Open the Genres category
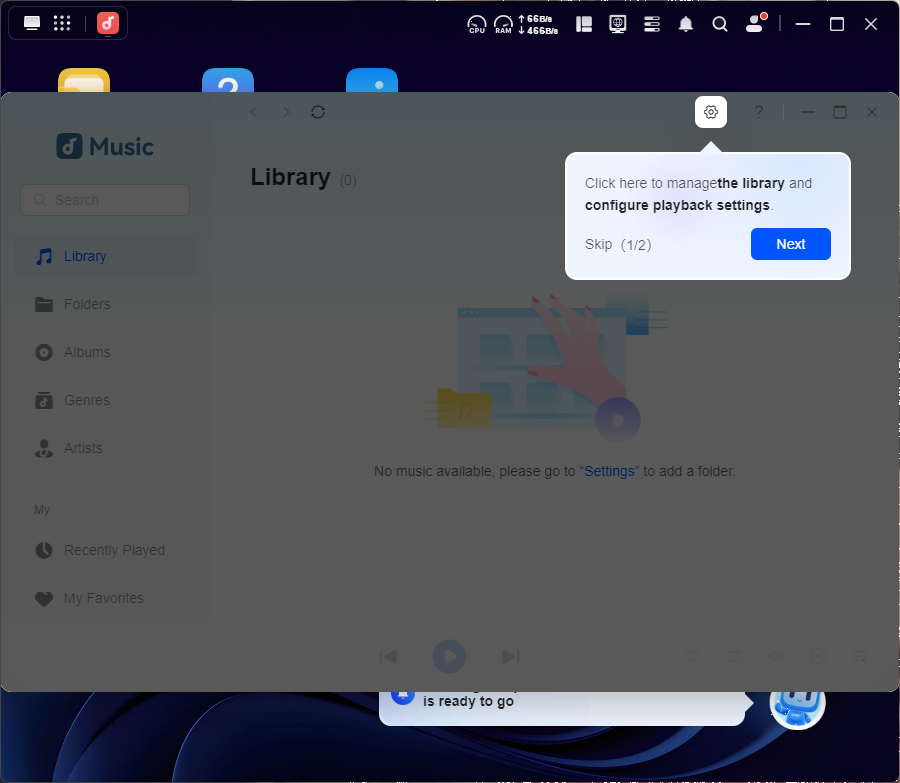Screen dimensions: 900x783 tap(87, 400)
